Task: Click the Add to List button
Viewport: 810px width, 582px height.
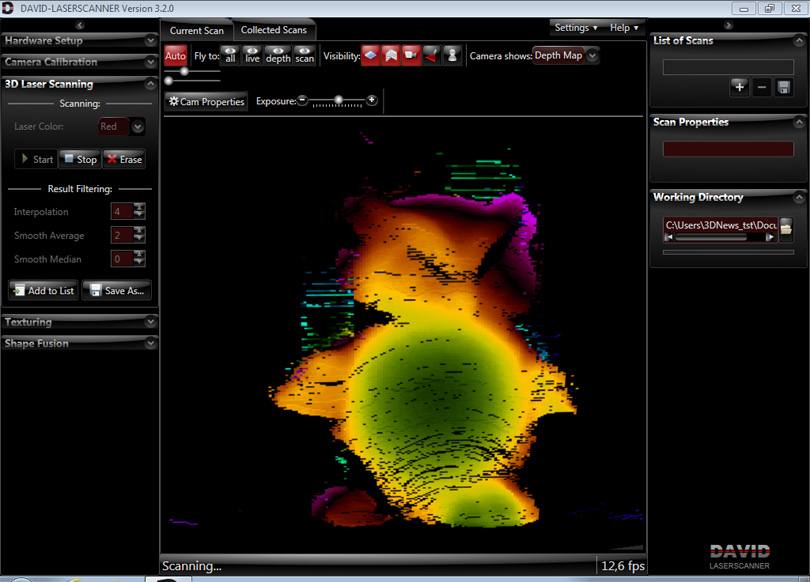Action: pyautogui.click(x=43, y=290)
